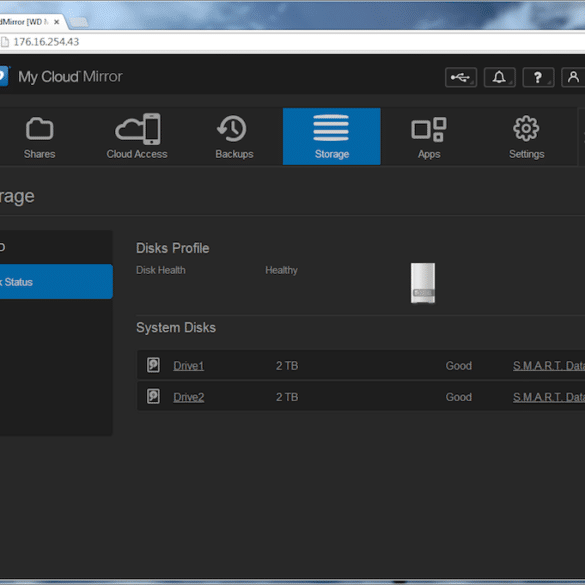This screenshot has height=585, width=585.
Task: Click the Disk Health label
Action: (x=161, y=270)
